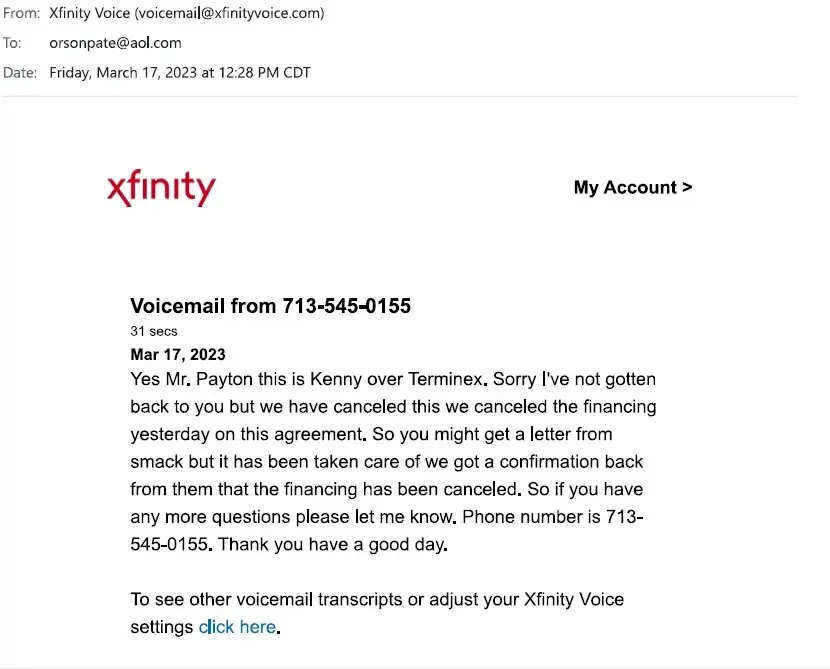Open the My Account link

tap(632, 187)
